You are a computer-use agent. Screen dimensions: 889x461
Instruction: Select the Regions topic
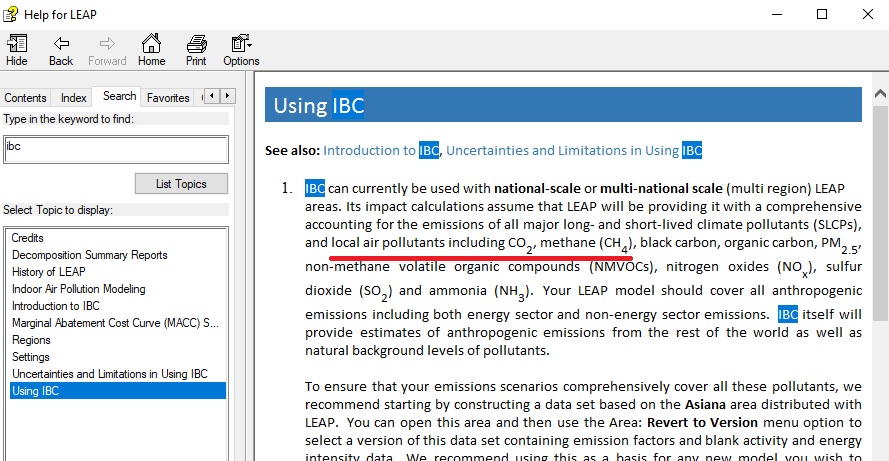click(x=31, y=340)
